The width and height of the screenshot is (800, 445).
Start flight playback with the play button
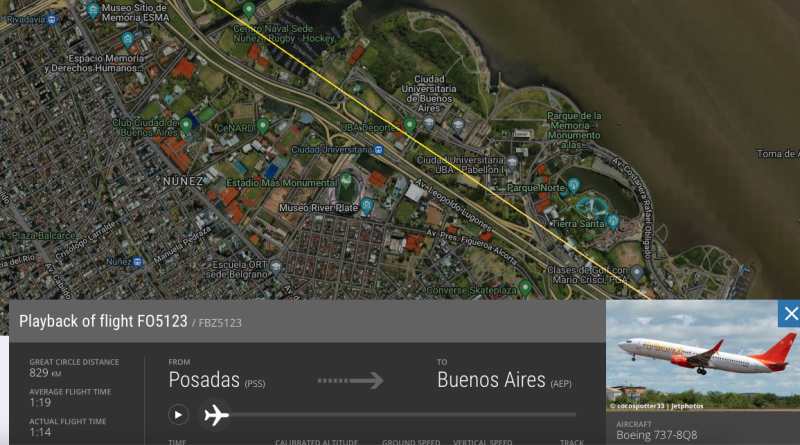(178, 415)
